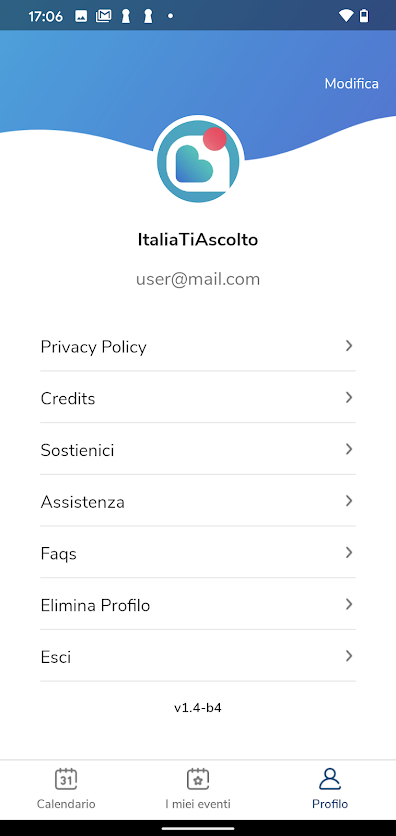Tap the Gmail notification icon in status bar
This screenshot has width=396, height=836.
tap(103, 16)
